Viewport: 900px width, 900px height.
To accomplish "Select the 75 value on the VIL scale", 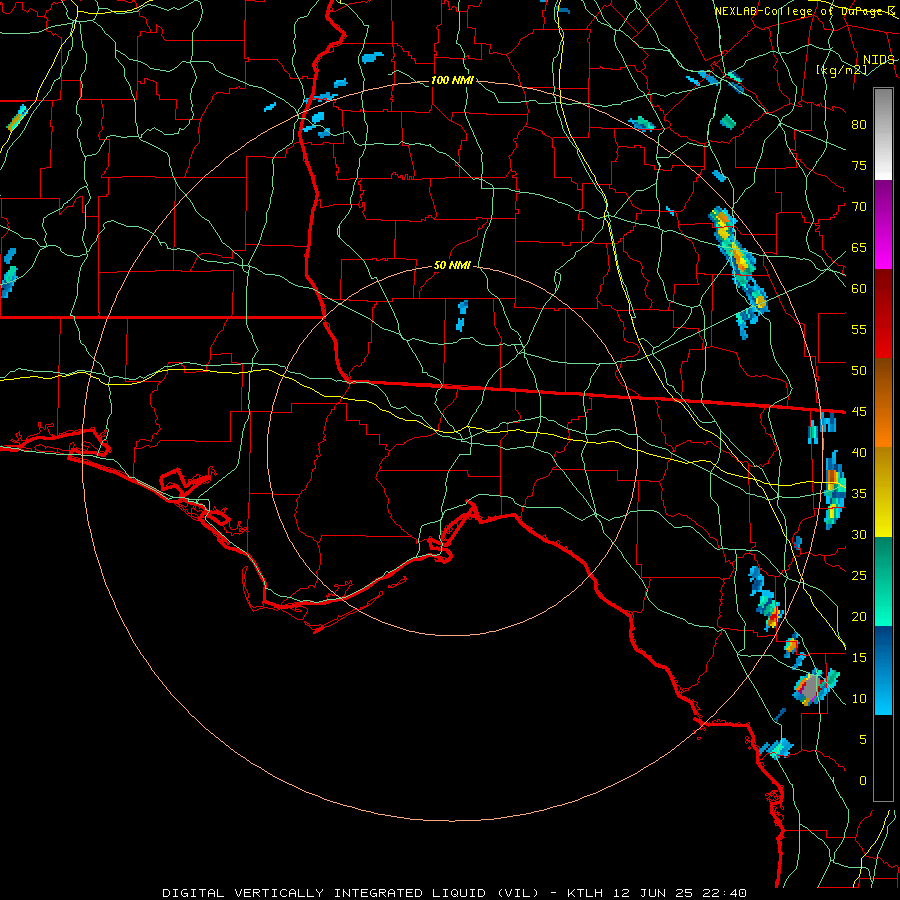I will click(x=859, y=166).
